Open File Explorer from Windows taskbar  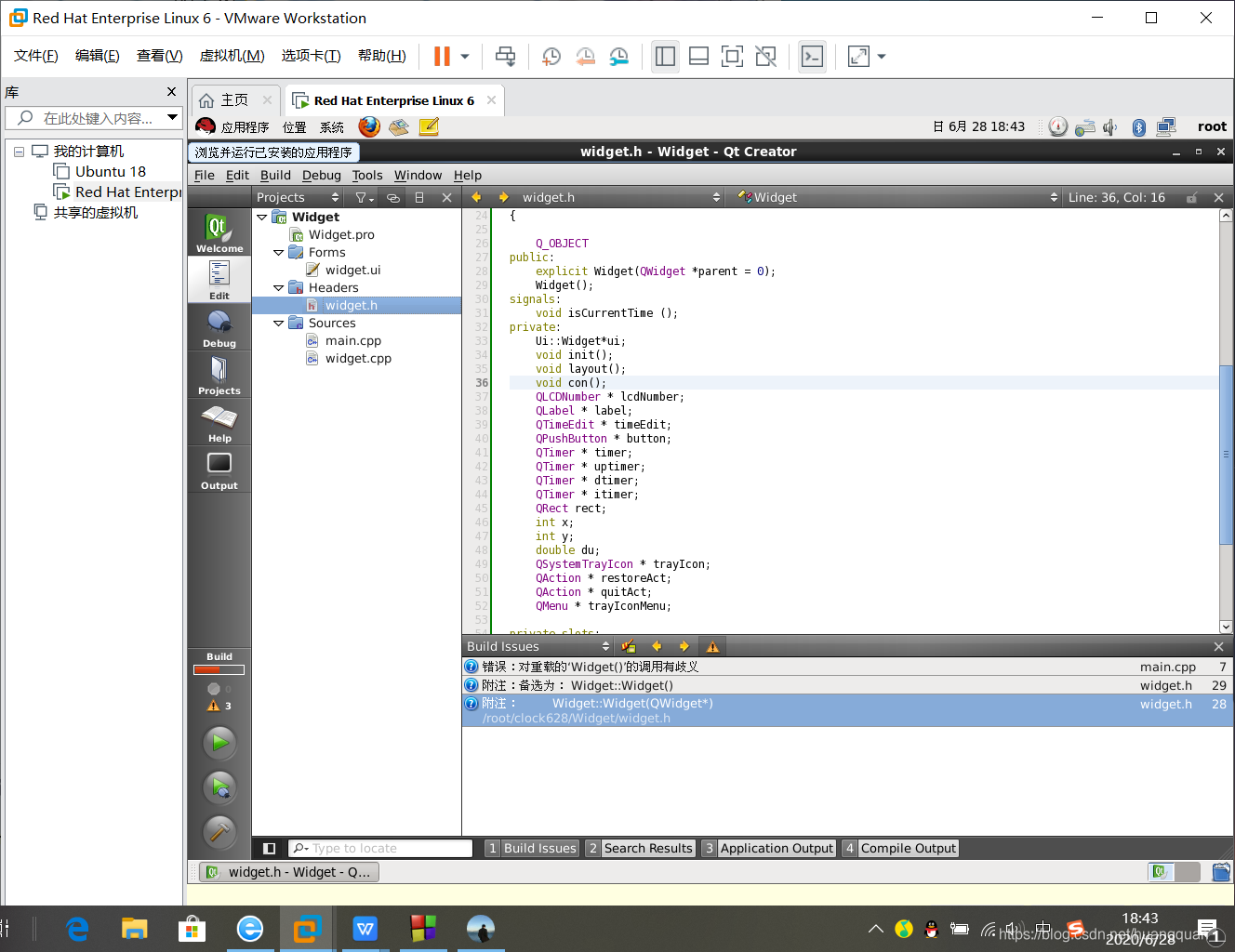pyautogui.click(x=135, y=929)
